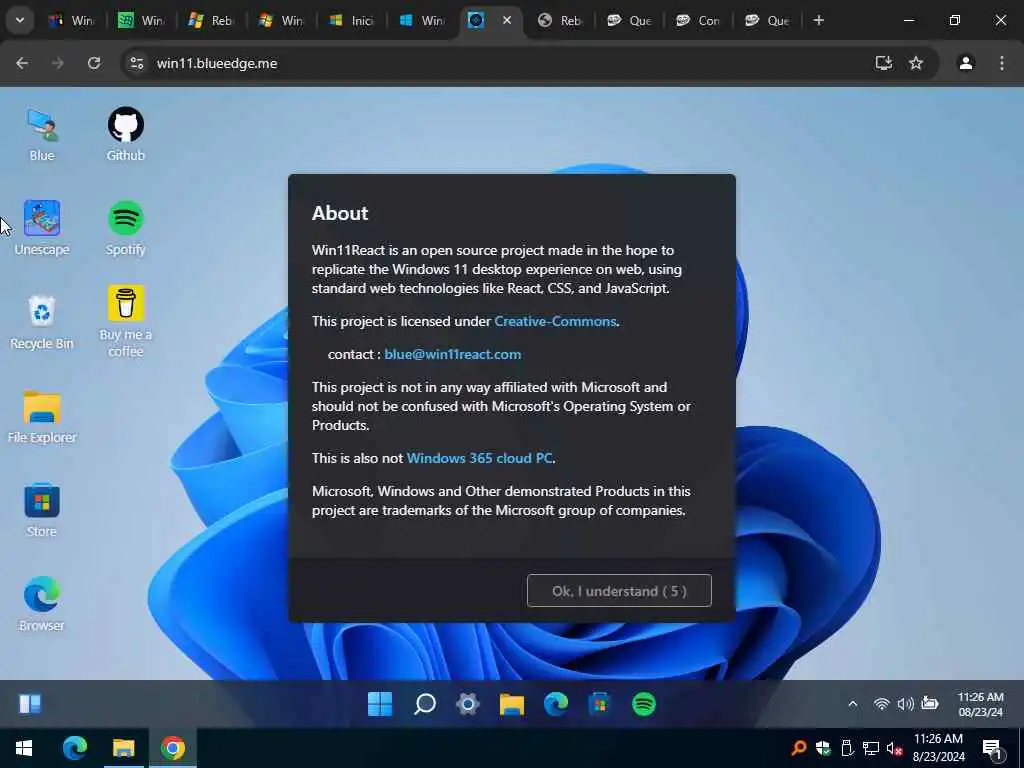This screenshot has width=1024, height=768.
Task: Open the Chrome profile avatar
Action: 966,63
